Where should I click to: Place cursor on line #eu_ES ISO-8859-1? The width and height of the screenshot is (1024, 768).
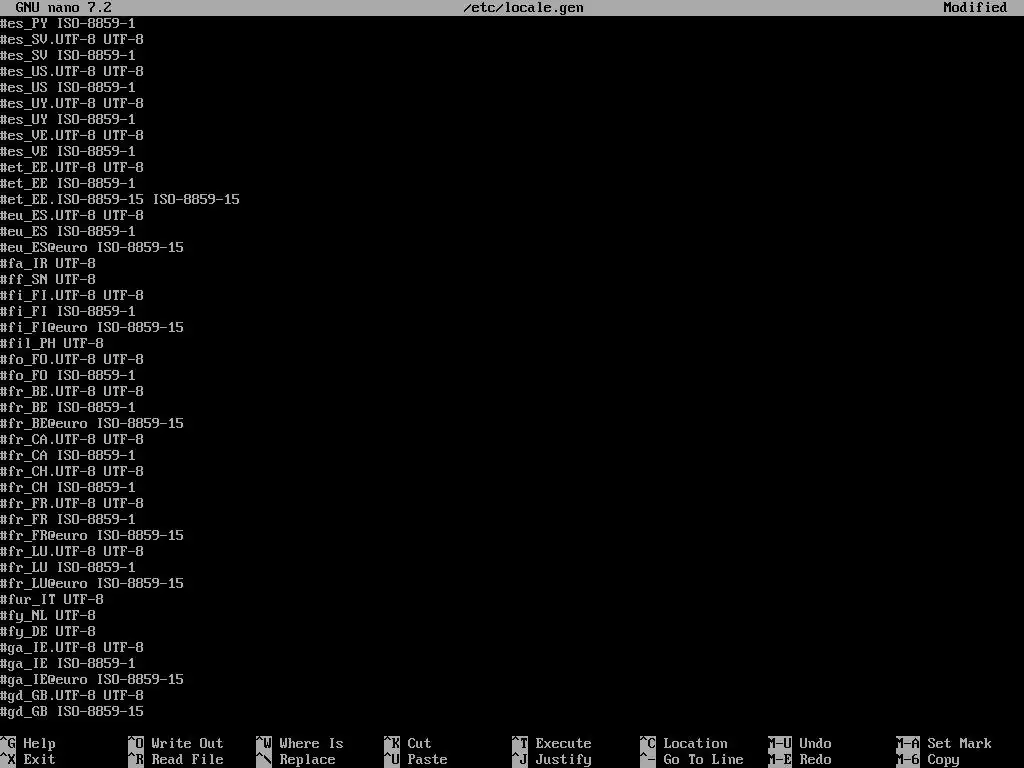coord(68,231)
